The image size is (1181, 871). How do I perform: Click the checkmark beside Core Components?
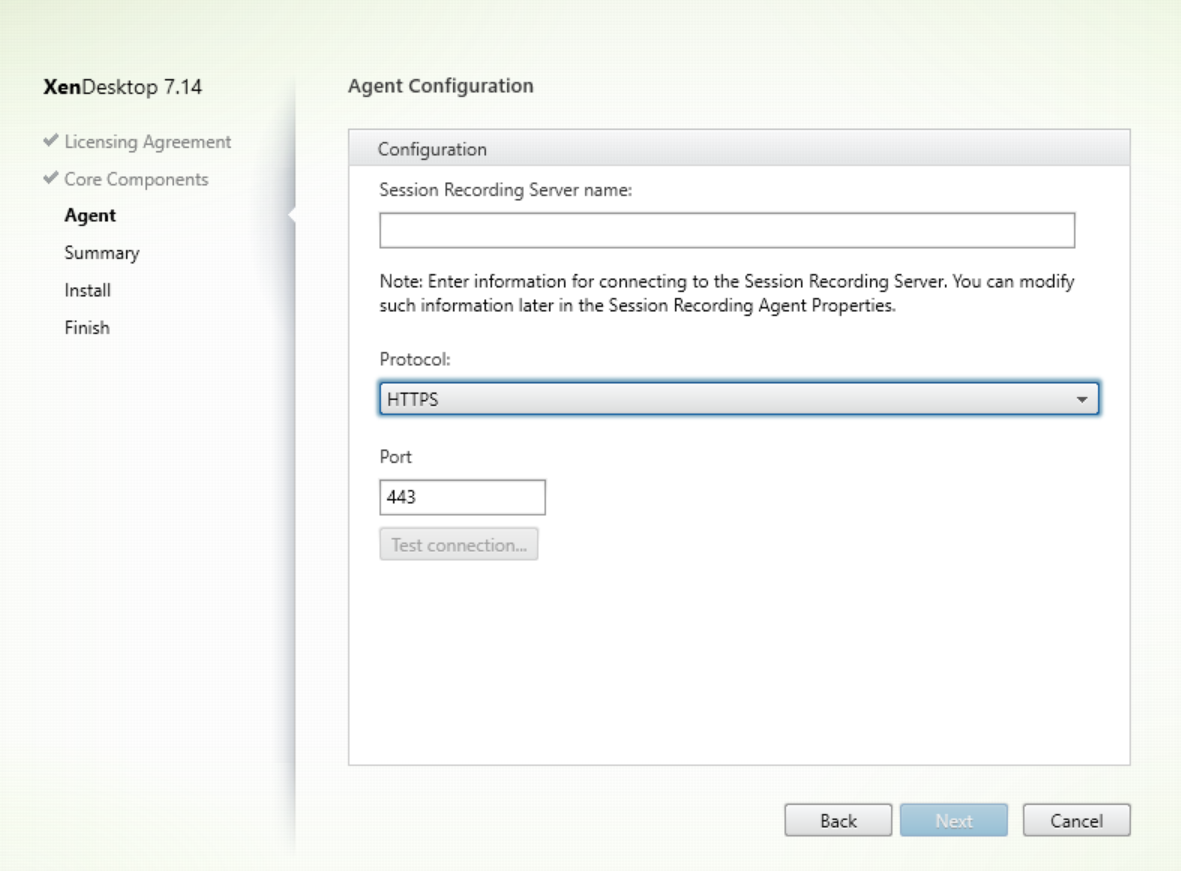pos(52,180)
